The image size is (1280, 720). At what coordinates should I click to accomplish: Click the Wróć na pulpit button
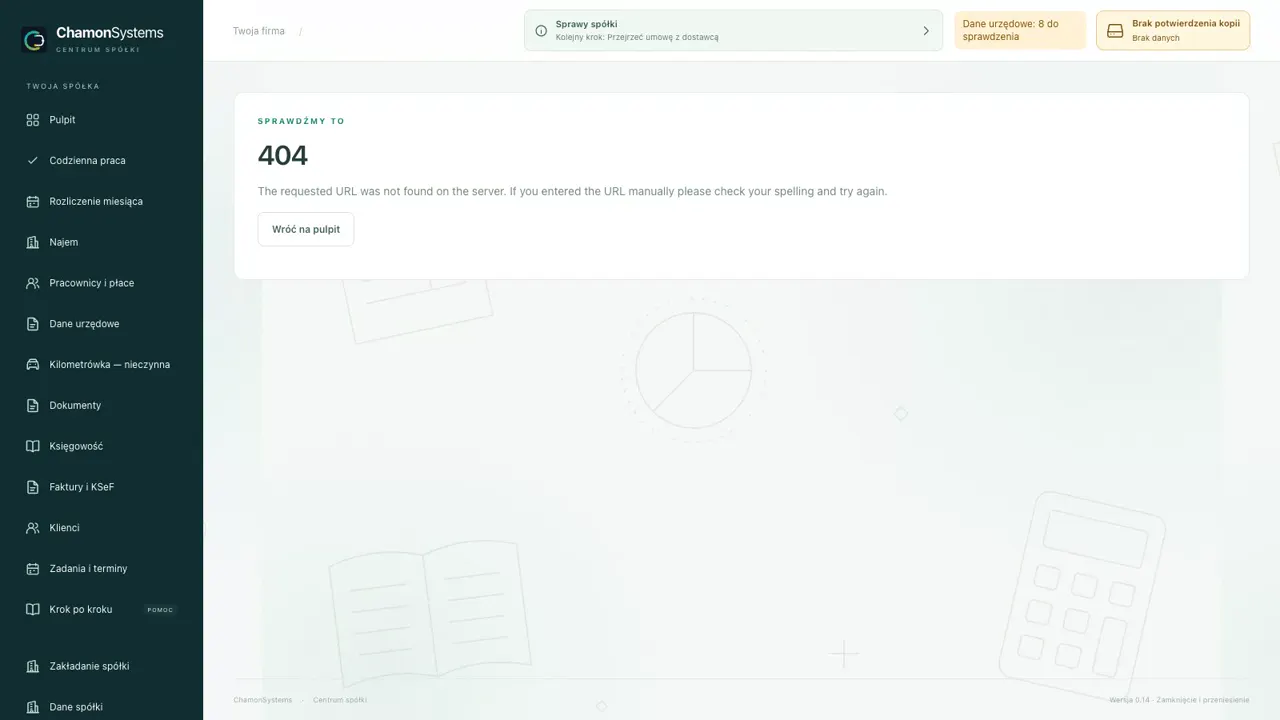306,229
